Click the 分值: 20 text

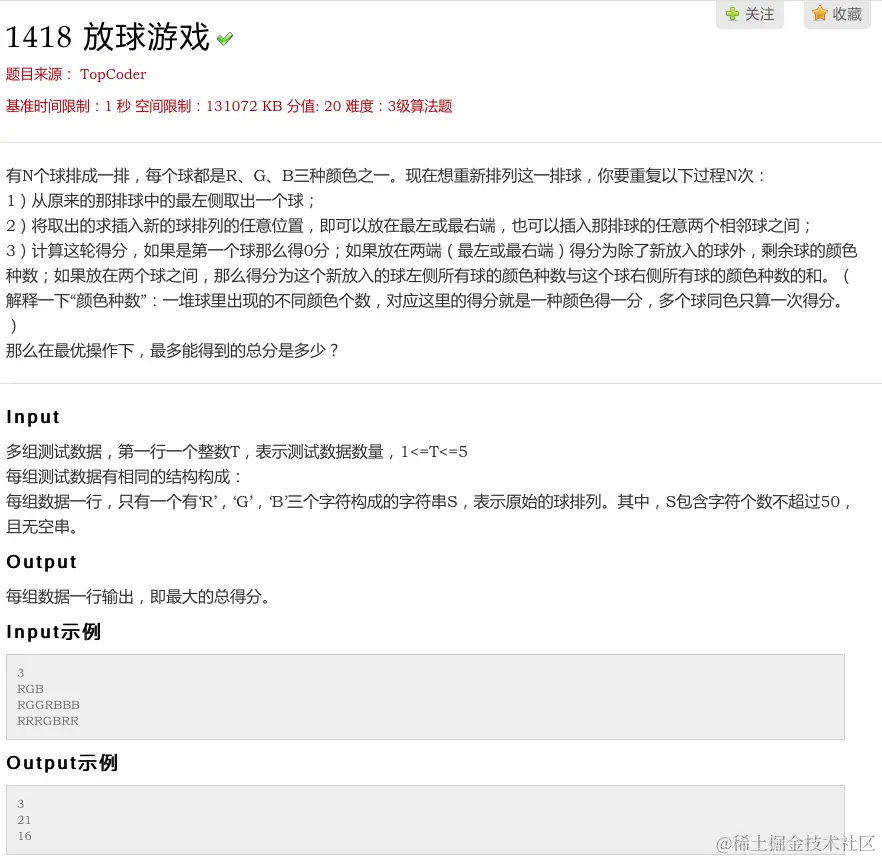[x=314, y=106]
